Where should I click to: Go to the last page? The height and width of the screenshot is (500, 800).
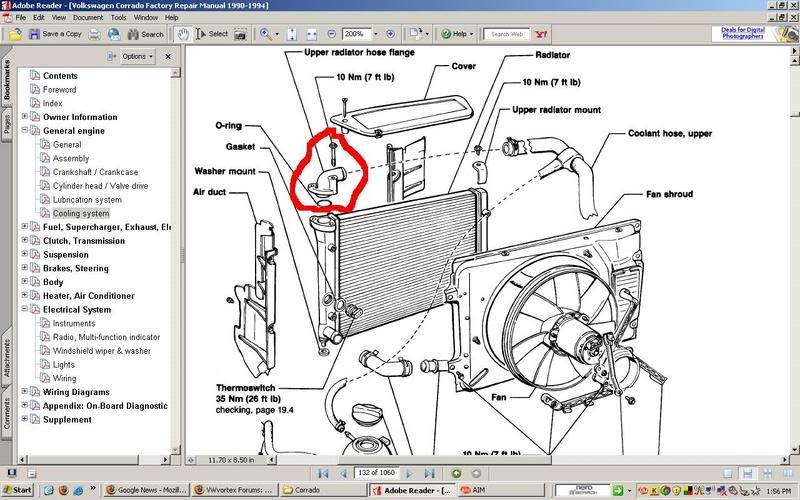pyautogui.click(x=430, y=473)
